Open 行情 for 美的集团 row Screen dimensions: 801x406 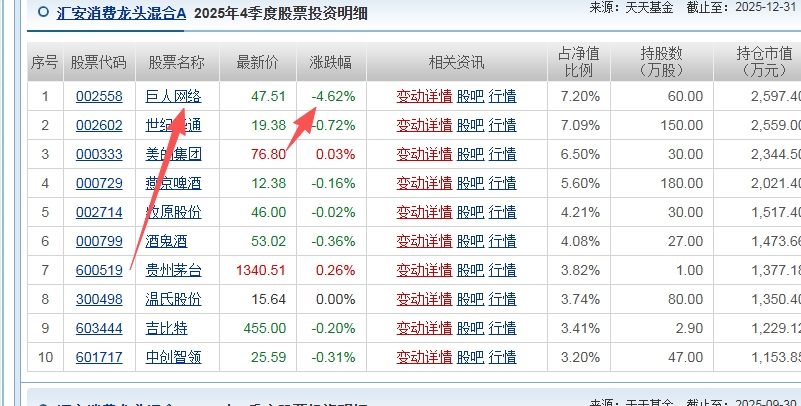[503, 154]
